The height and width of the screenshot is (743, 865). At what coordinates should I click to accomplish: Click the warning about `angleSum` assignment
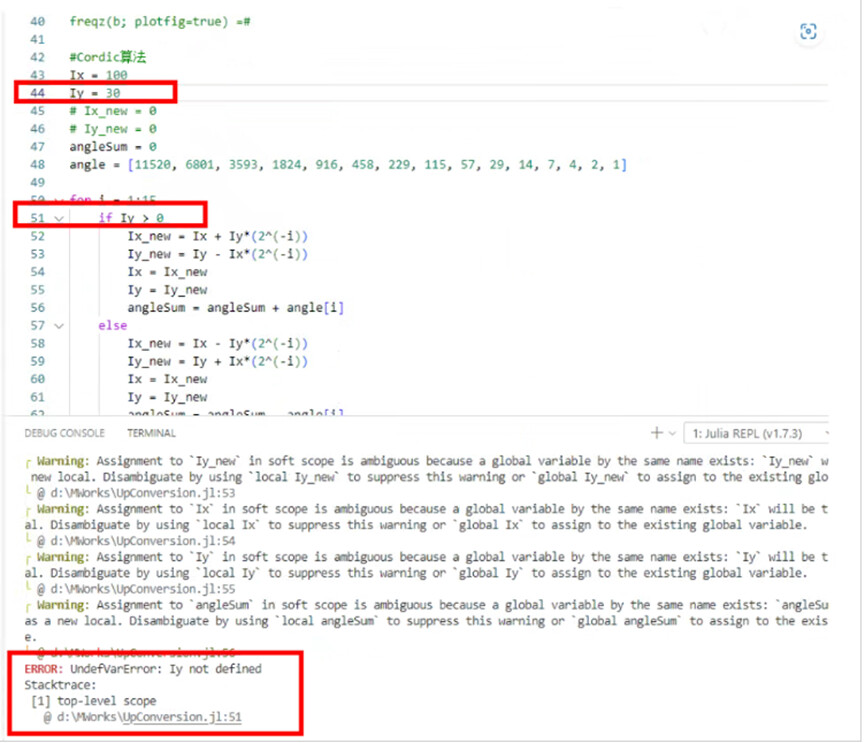(x=426, y=621)
